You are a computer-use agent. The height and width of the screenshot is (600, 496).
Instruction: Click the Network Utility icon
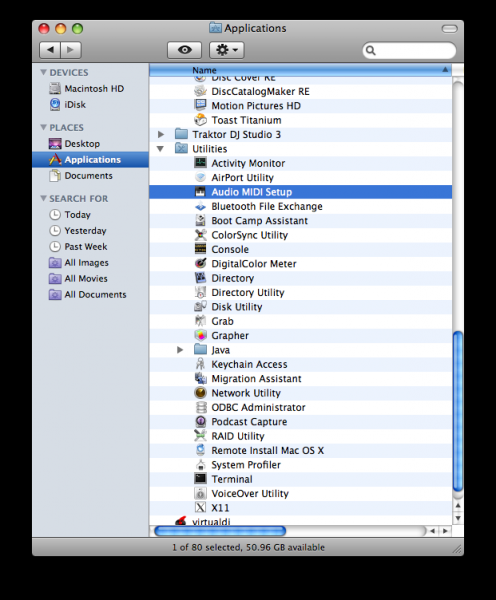click(200, 393)
